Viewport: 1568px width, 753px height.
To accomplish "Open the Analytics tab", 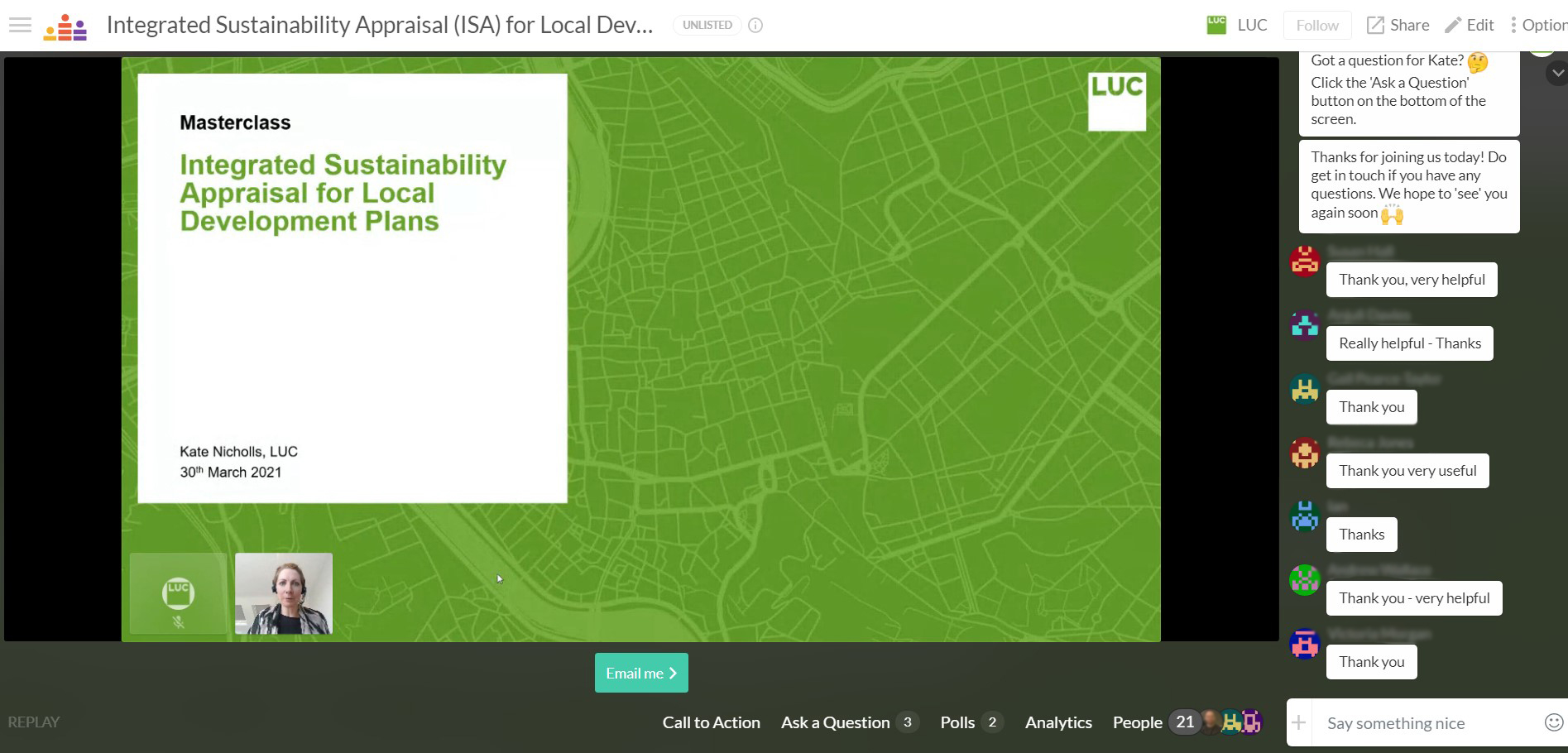I will click(1058, 722).
